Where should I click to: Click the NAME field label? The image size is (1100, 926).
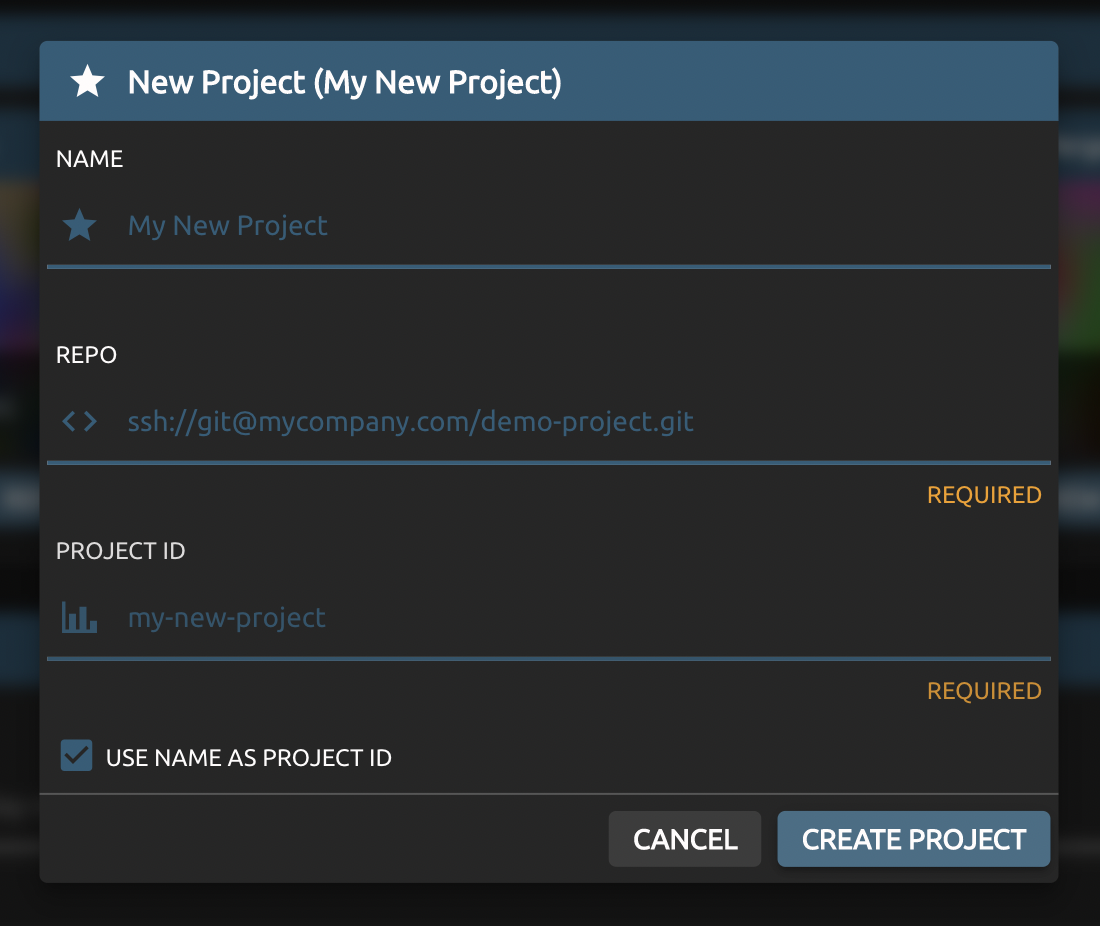(x=90, y=159)
